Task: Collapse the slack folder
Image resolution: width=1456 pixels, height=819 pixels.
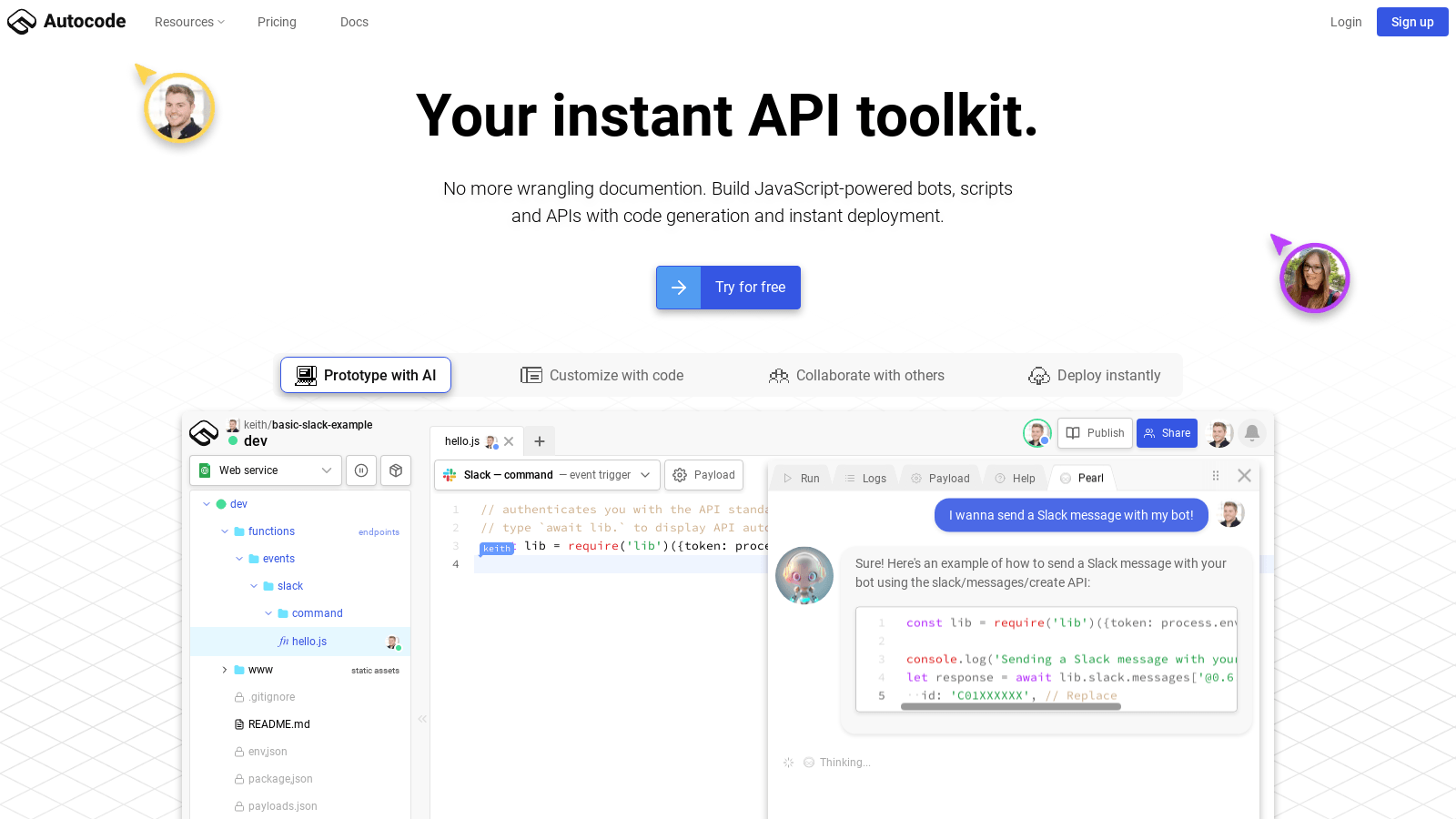Action: click(x=254, y=586)
